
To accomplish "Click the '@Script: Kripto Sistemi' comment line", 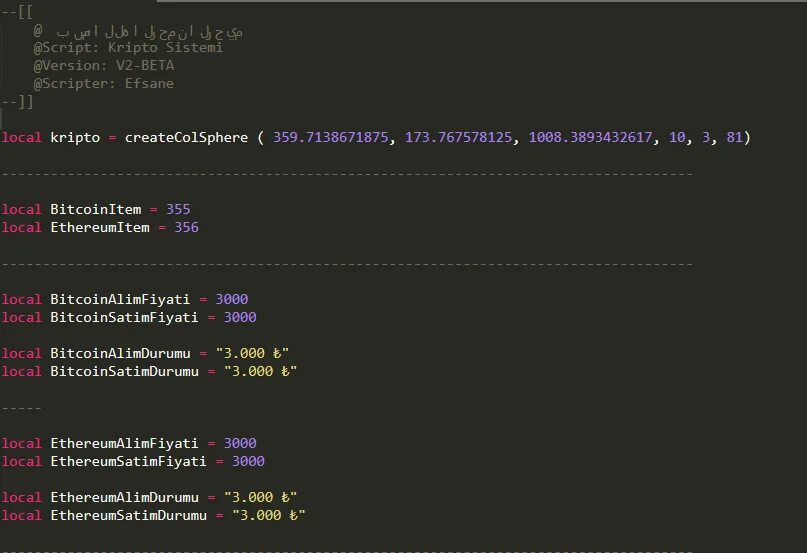I will (128, 48).
